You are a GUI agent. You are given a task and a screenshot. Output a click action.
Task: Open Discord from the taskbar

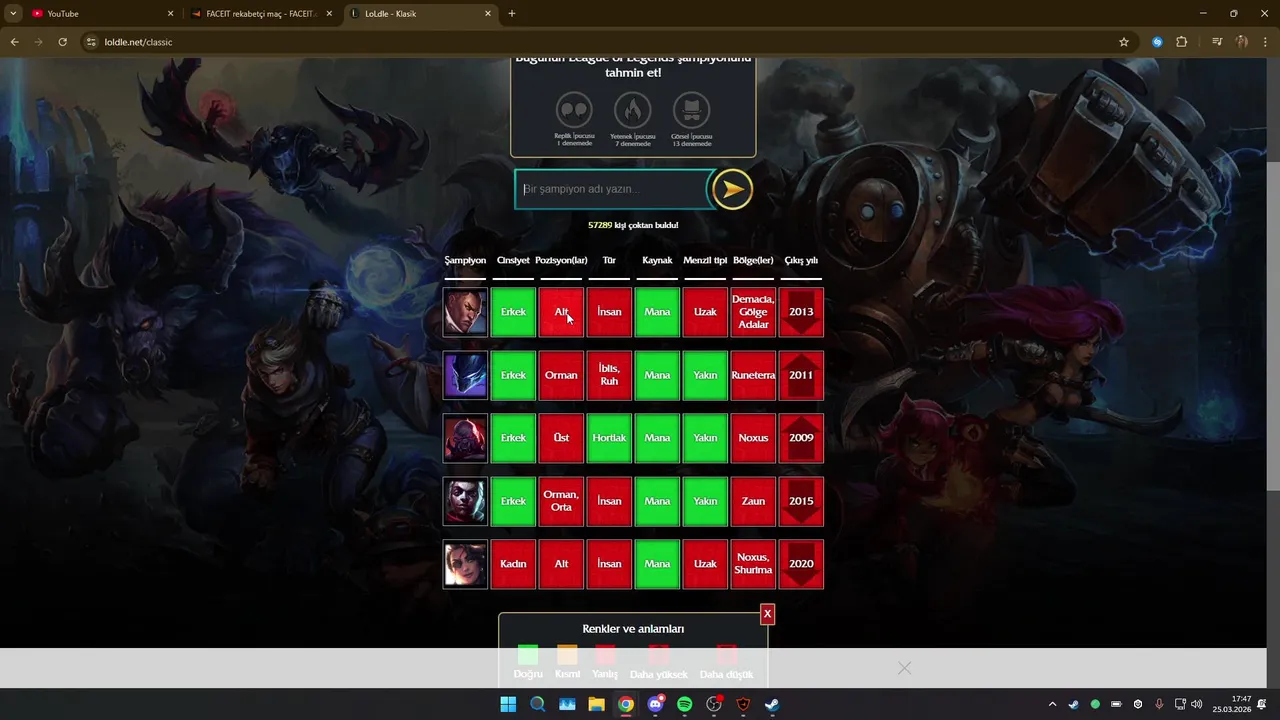pyautogui.click(x=655, y=704)
